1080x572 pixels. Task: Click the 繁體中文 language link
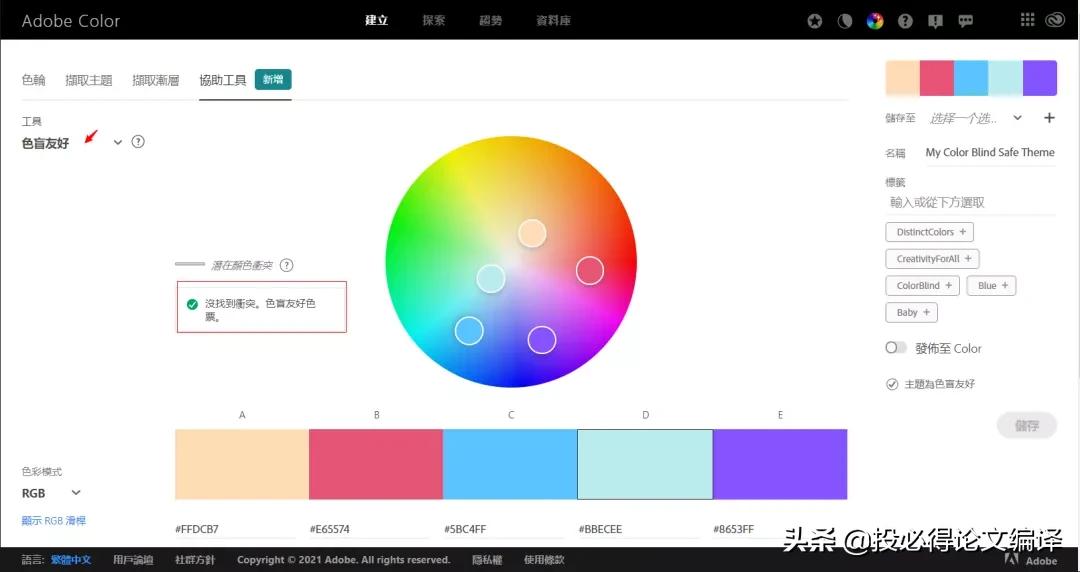(70, 560)
